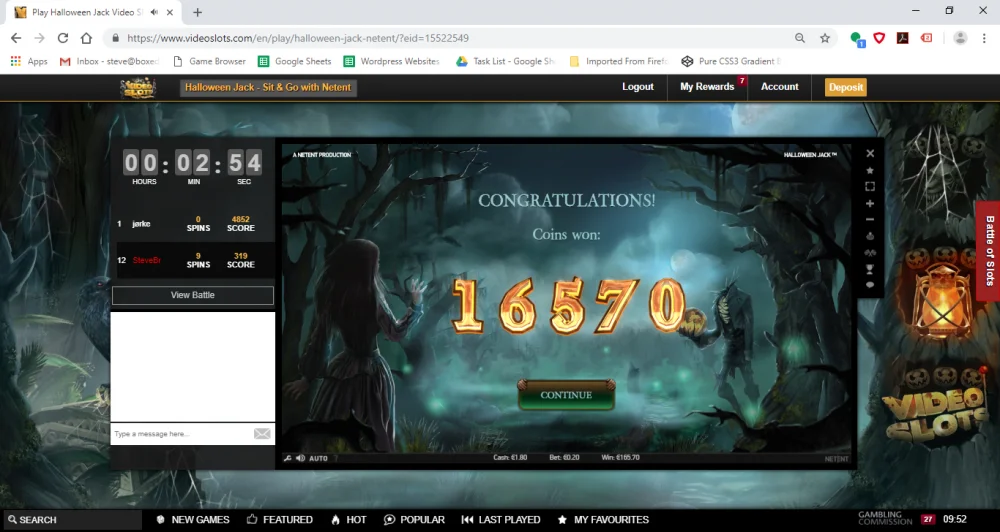
Task: Click the plus icon to enlarge game
Action: 870,203
